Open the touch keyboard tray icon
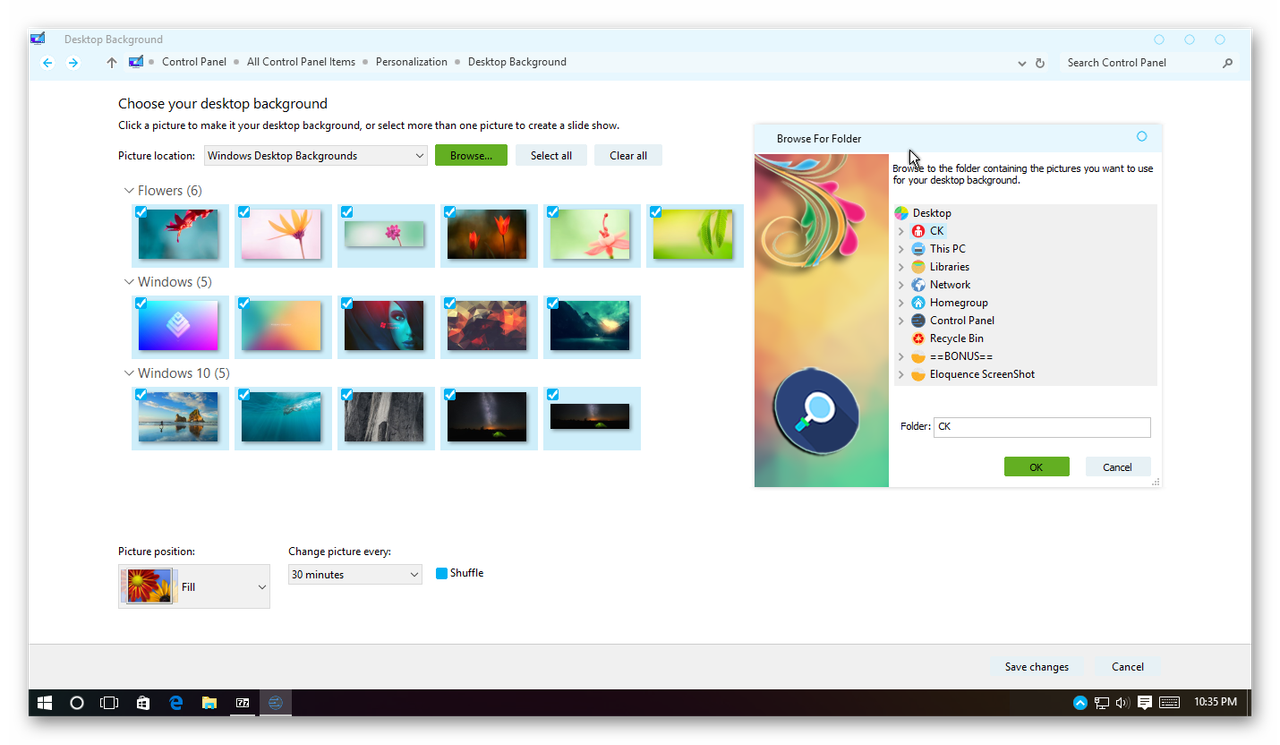Image resolution: width=1280 pixels, height=745 pixels. (1169, 703)
